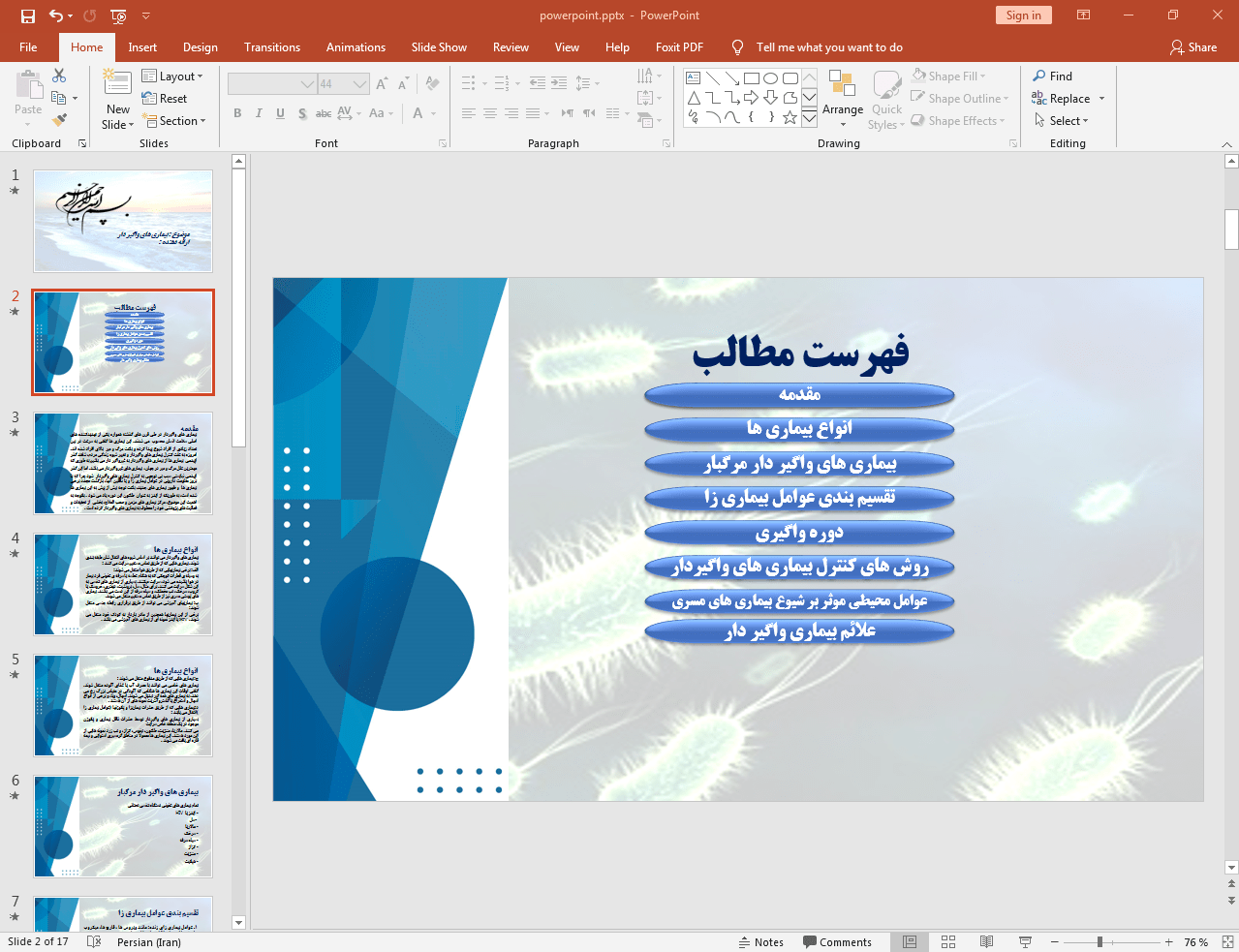The height and width of the screenshot is (952, 1239).
Task: Expand the Layout dropdown
Action: 172,77
